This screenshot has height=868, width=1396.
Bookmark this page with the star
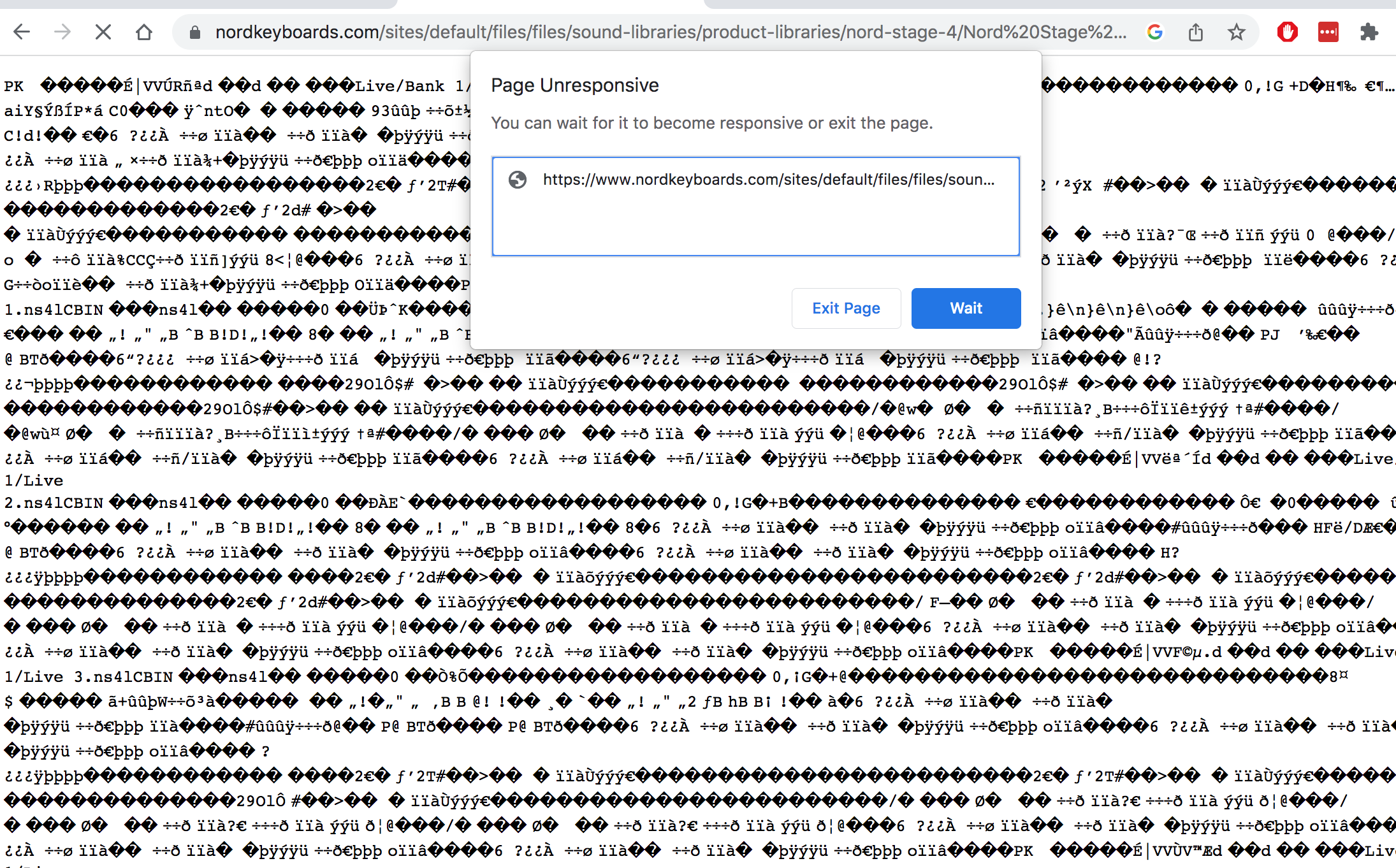pyautogui.click(x=1237, y=32)
